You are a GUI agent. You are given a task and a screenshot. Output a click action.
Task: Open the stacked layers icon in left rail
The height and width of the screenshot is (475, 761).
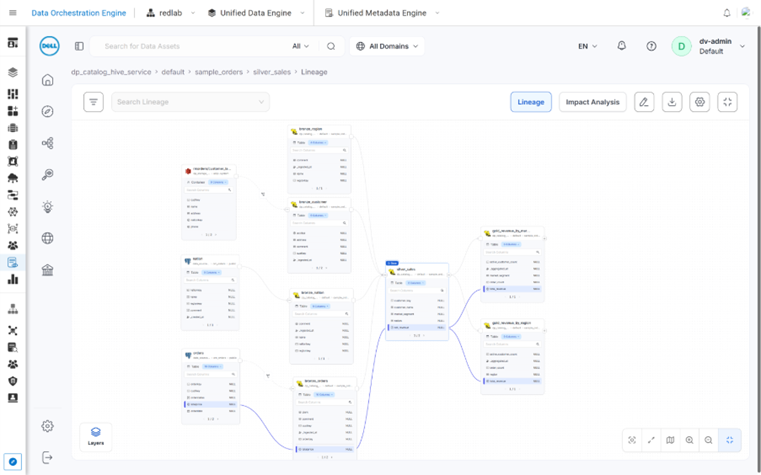point(13,72)
